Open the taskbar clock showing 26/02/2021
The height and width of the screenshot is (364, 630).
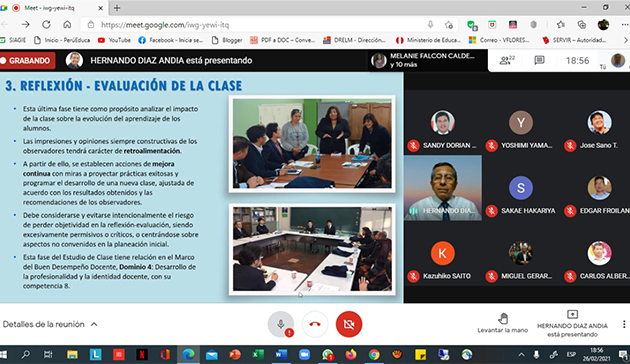[597, 354]
